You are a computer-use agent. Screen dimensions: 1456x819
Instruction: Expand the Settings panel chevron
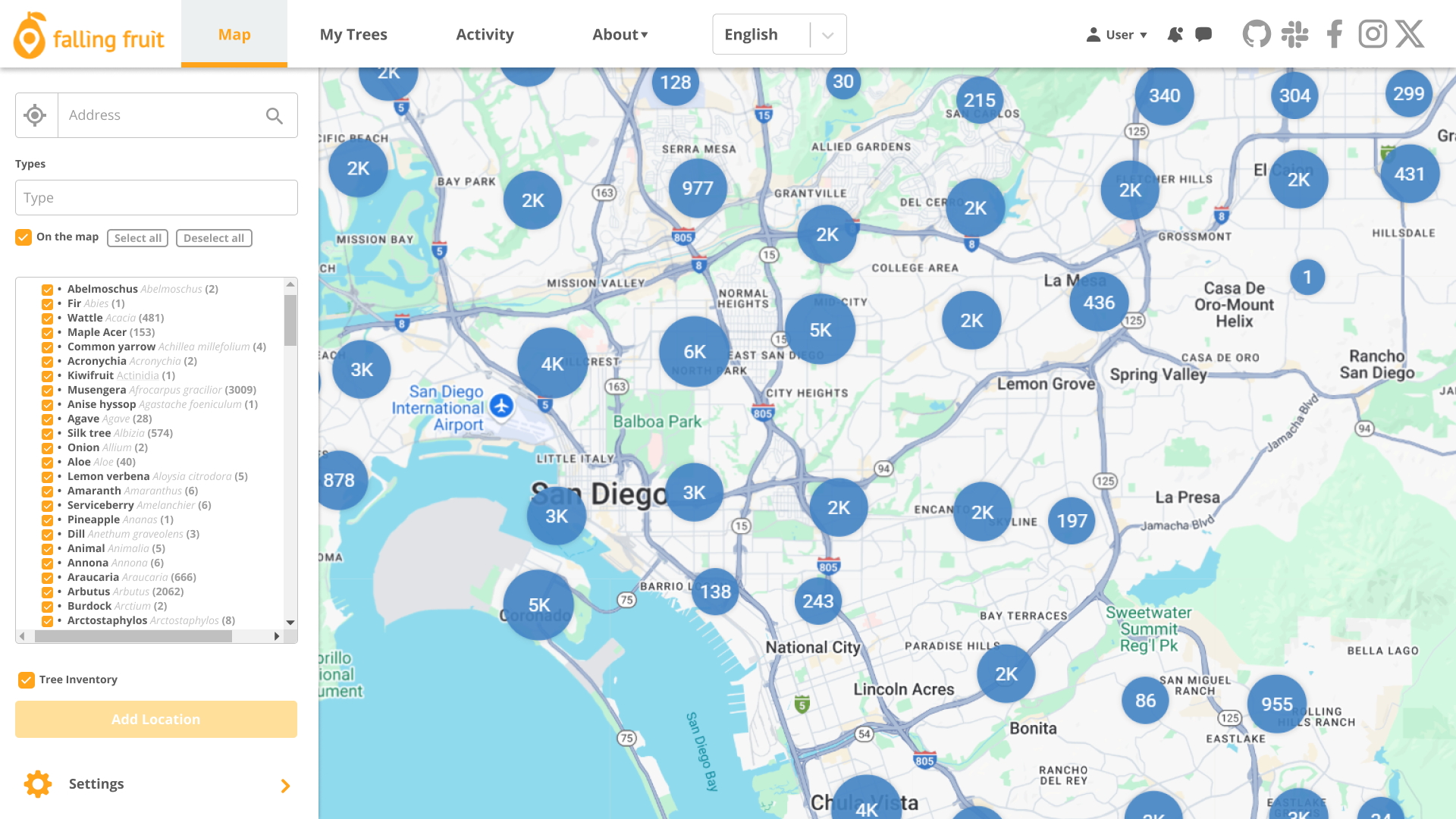click(285, 786)
